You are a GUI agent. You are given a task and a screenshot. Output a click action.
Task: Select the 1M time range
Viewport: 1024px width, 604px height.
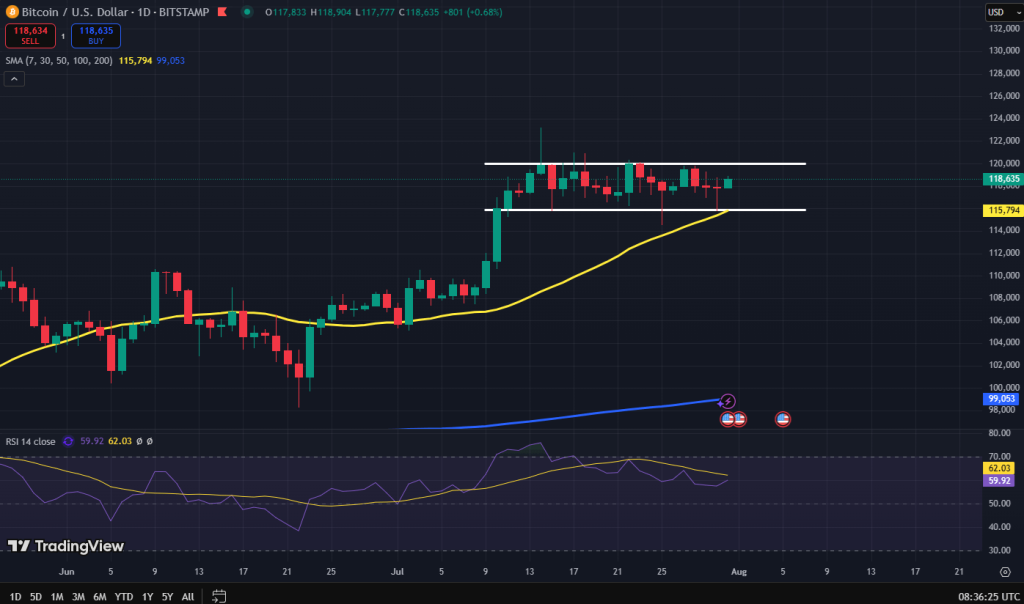click(x=57, y=597)
